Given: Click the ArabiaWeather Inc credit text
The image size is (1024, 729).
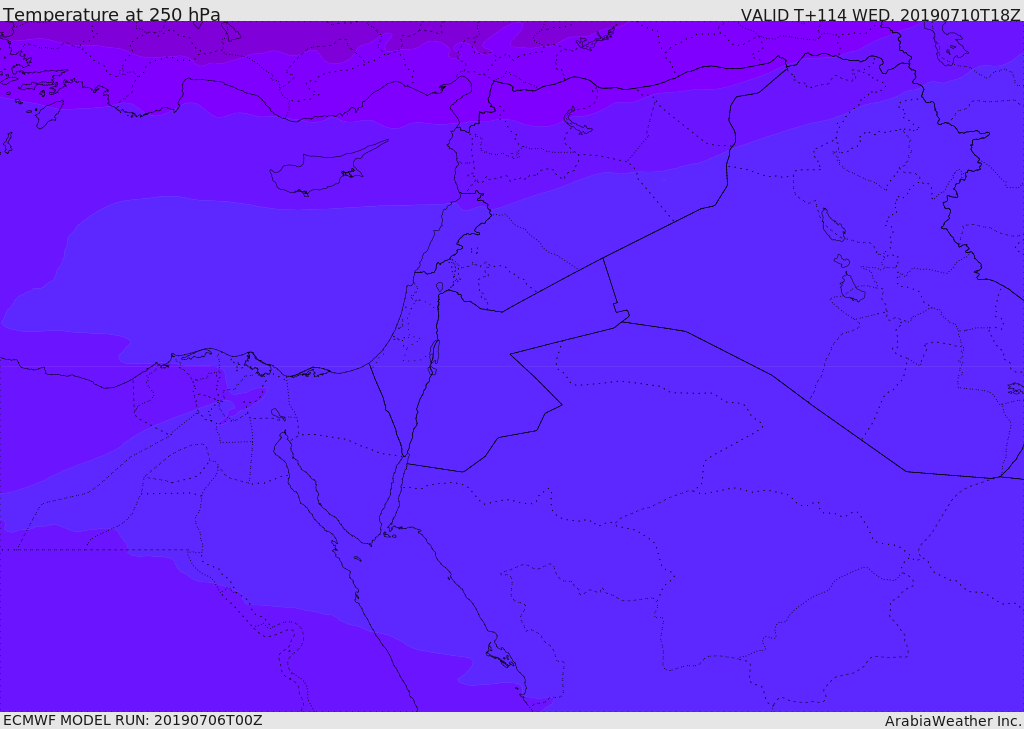Looking at the screenshot, I should pyautogui.click(x=953, y=721).
